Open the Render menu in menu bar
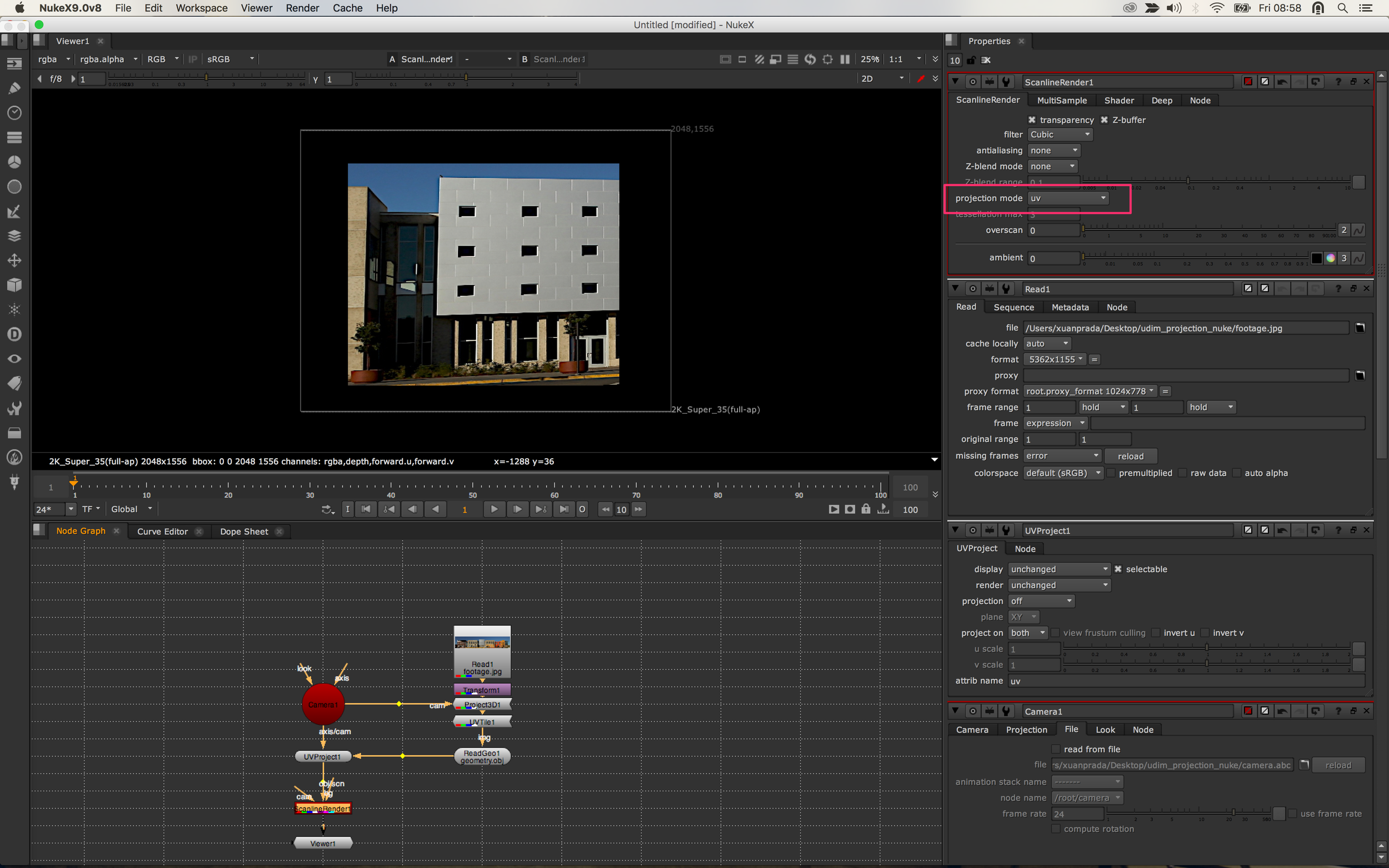 (302, 8)
